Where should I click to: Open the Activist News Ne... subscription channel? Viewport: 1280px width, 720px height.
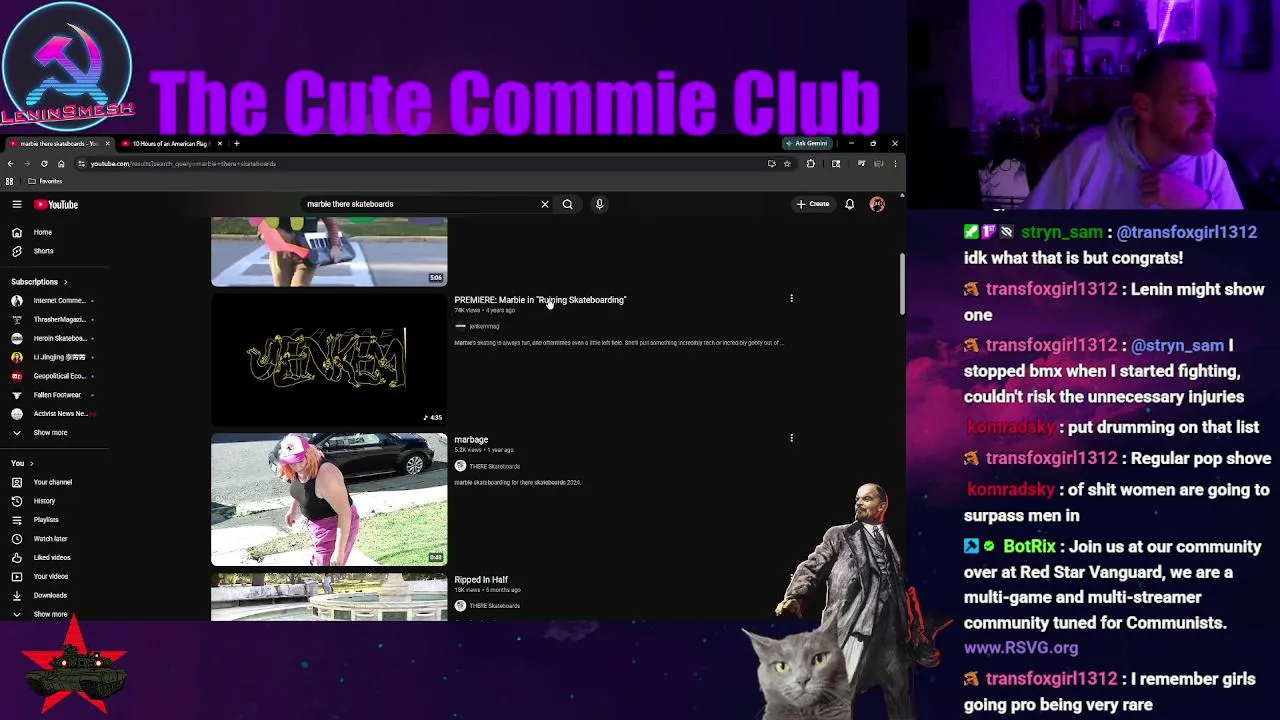point(52,414)
